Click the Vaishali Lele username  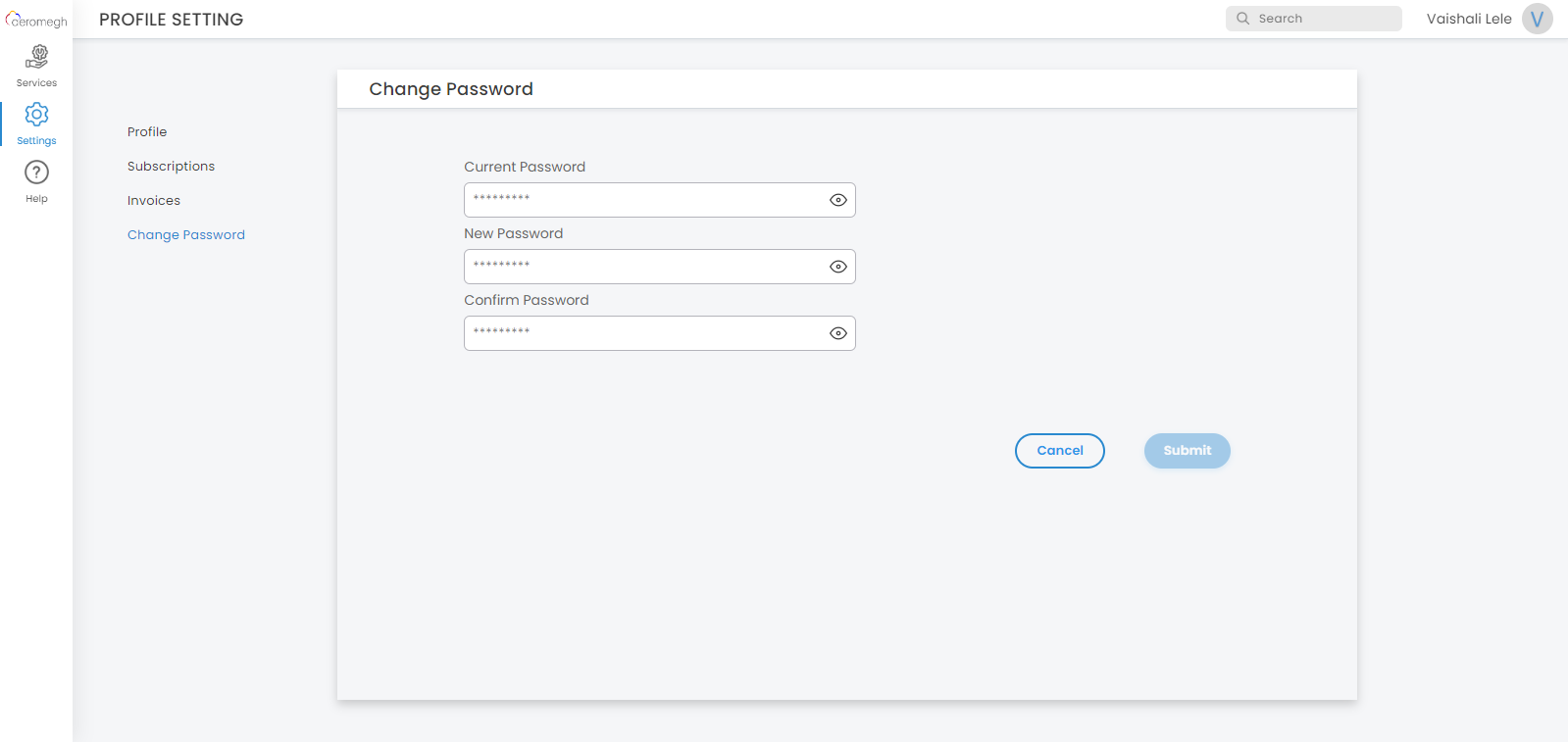click(x=1468, y=19)
